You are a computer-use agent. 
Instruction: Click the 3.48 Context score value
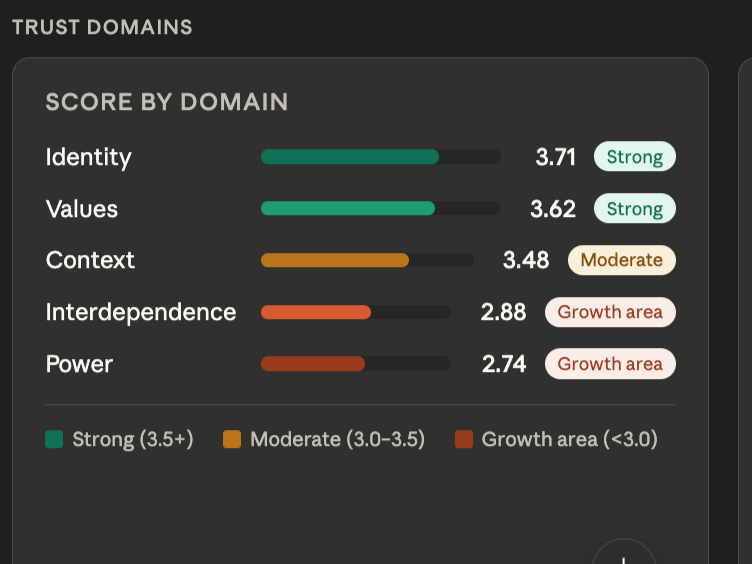click(526, 260)
